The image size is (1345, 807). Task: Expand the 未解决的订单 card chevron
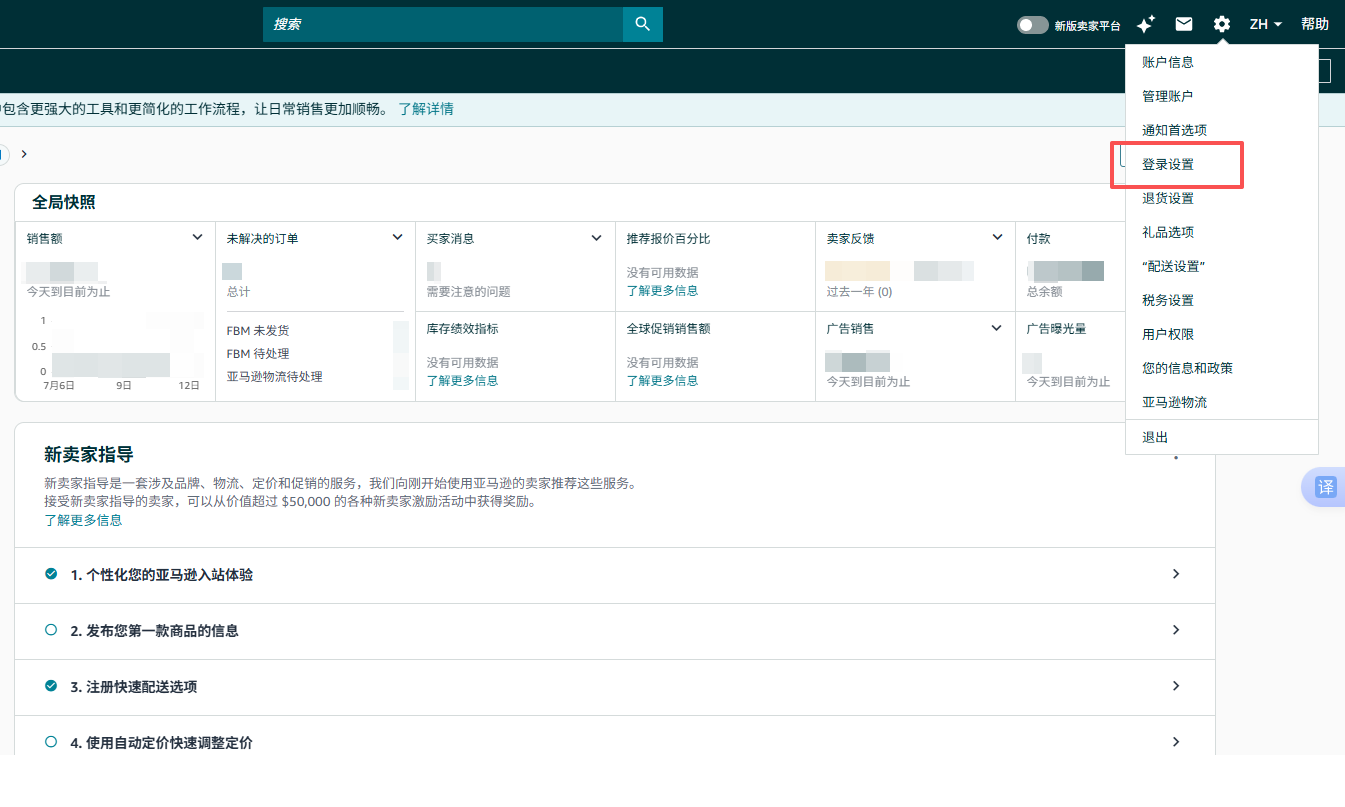(x=397, y=238)
